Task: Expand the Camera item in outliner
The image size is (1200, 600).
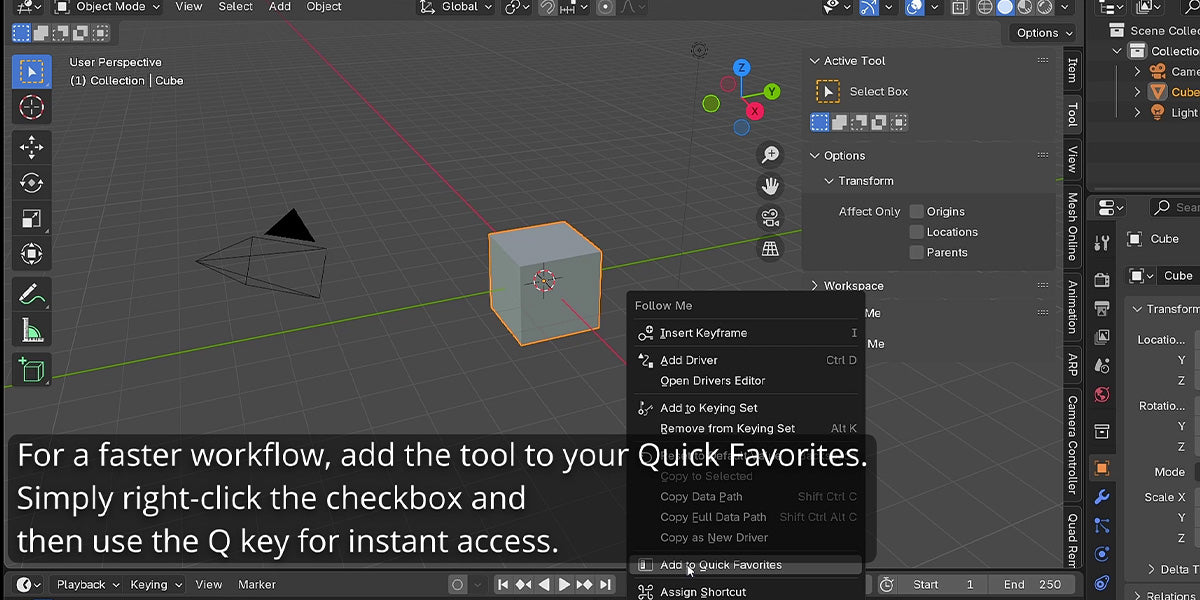Action: pyautogui.click(x=1137, y=71)
